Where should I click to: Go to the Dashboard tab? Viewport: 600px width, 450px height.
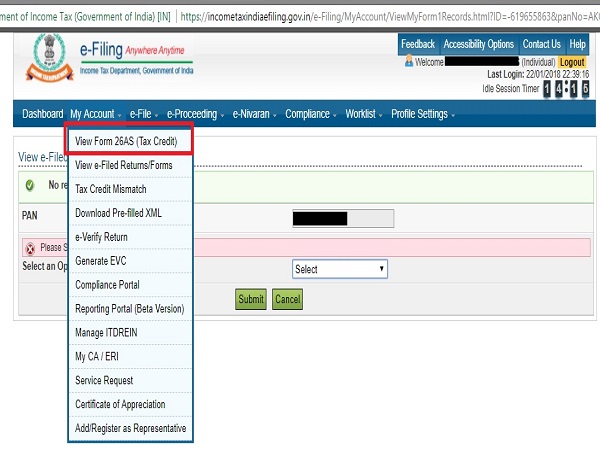43,114
